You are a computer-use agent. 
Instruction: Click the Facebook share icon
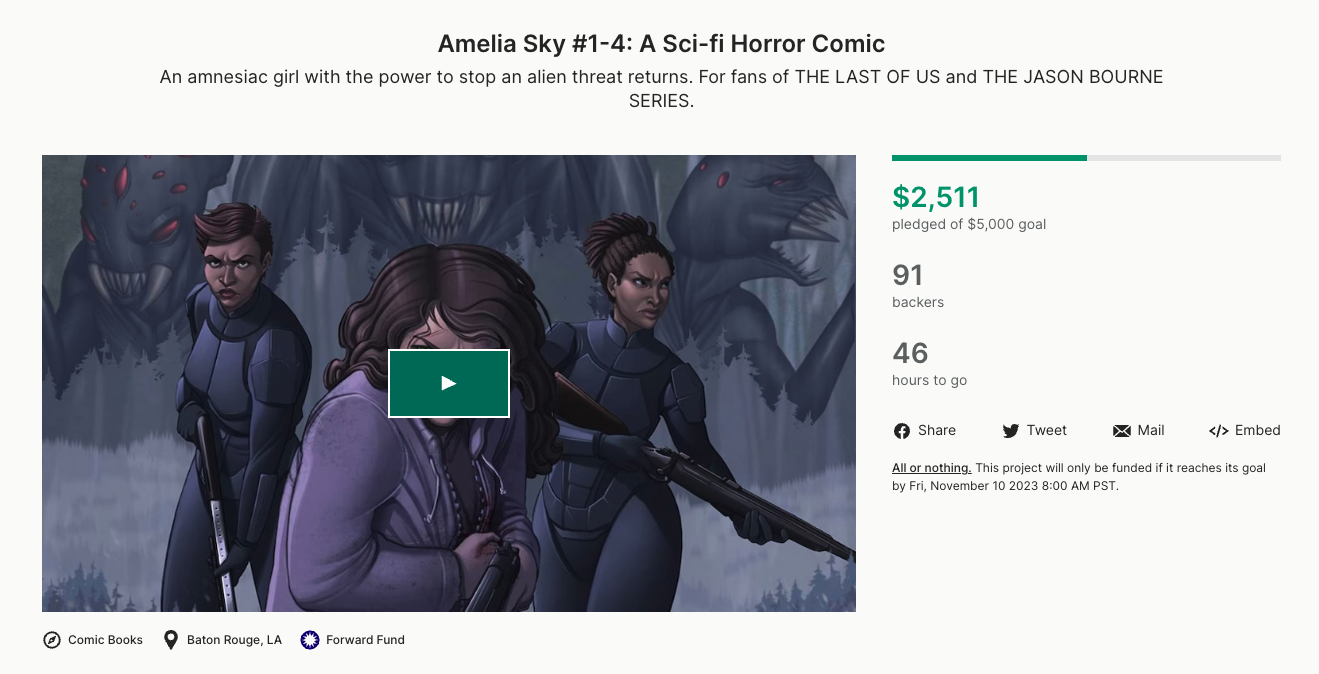[902, 431]
